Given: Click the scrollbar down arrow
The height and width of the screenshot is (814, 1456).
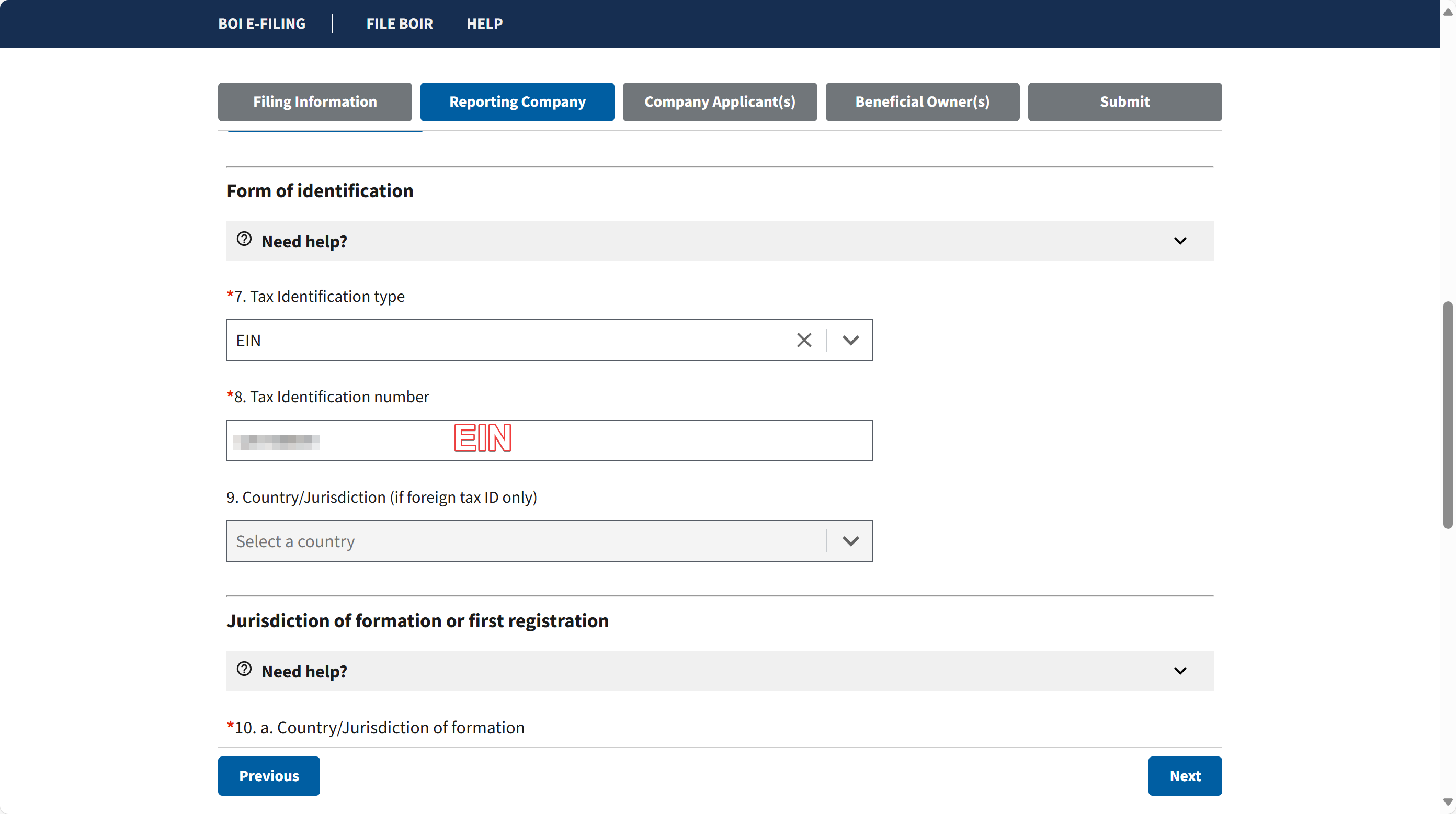Looking at the screenshot, I should (1448, 802).
